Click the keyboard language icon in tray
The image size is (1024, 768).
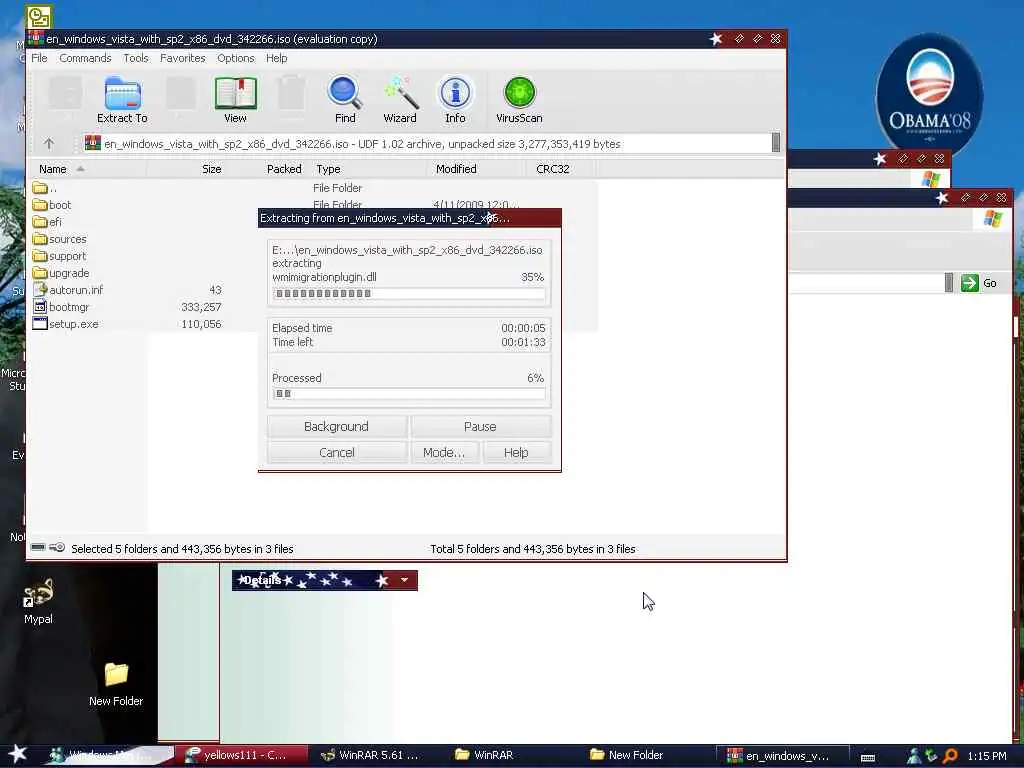pyautogui.click(x=868, y=758)
